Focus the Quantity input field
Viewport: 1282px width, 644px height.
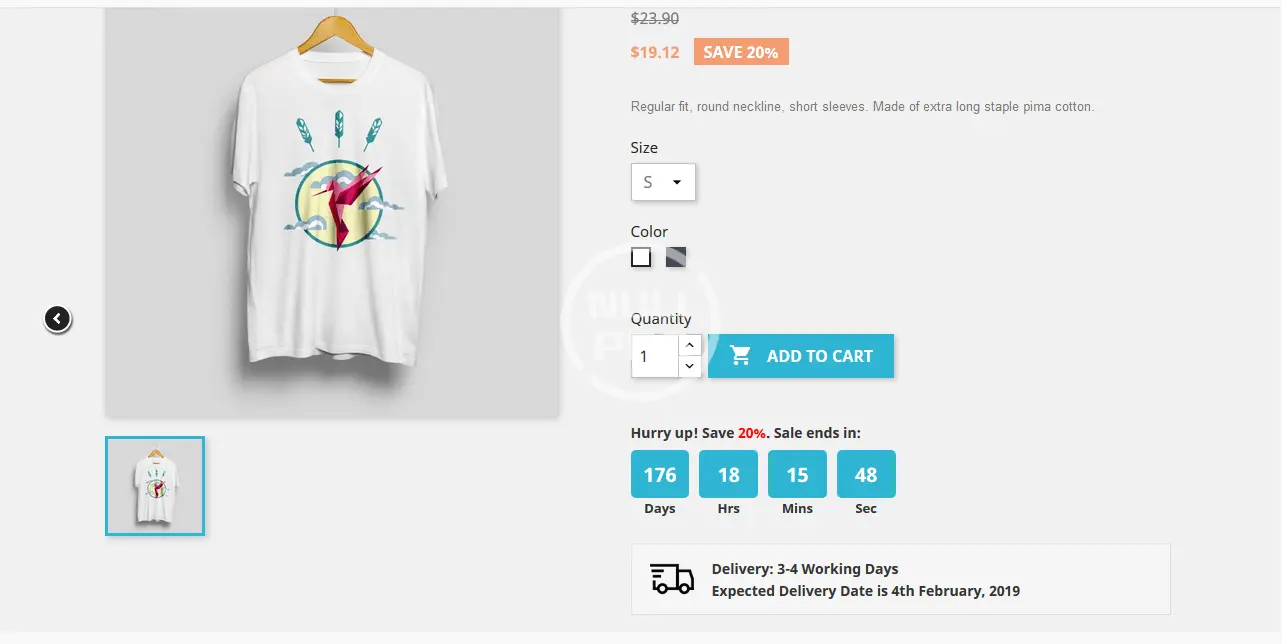[x=655, y=356]
